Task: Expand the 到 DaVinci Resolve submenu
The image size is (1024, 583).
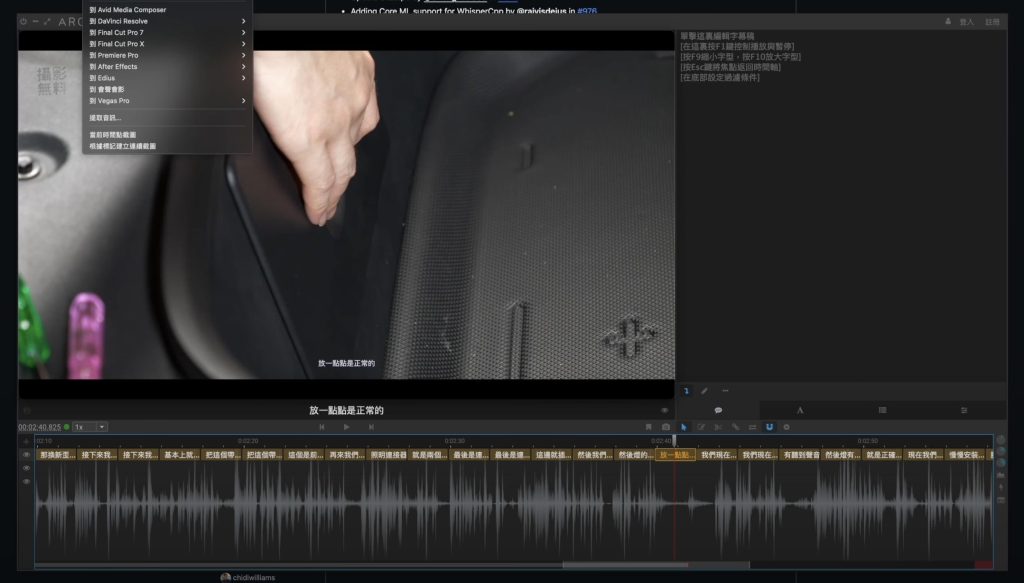Action: [x=167, y=21]
